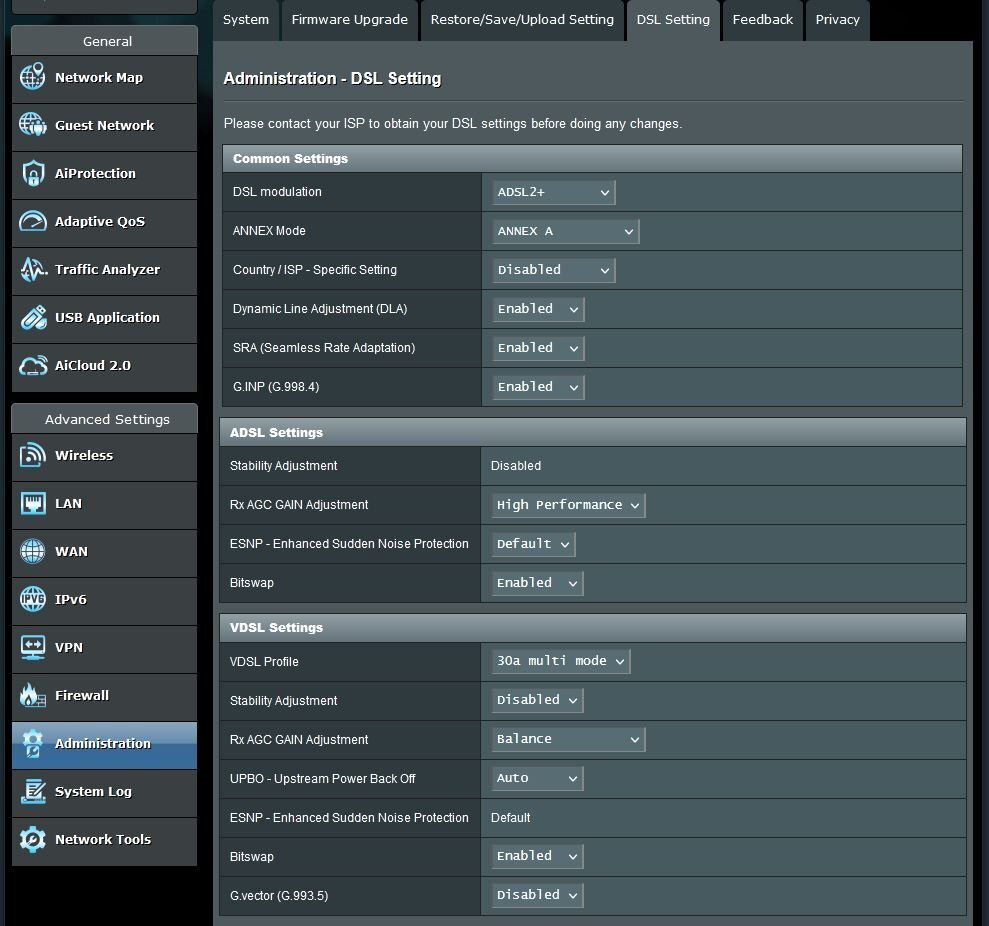
Task: Open the ADSL Bitswap dropdown
Action: 537,583
